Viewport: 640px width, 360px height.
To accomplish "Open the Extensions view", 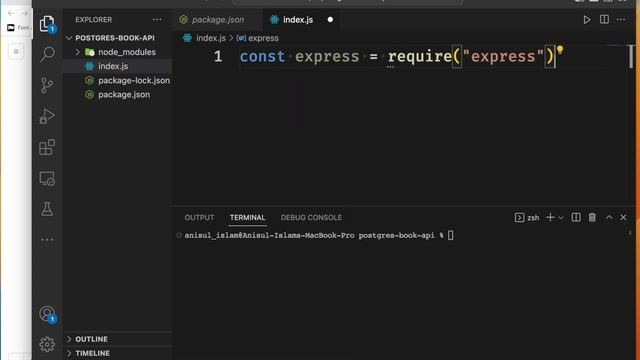I will click(x=47, y=147).
